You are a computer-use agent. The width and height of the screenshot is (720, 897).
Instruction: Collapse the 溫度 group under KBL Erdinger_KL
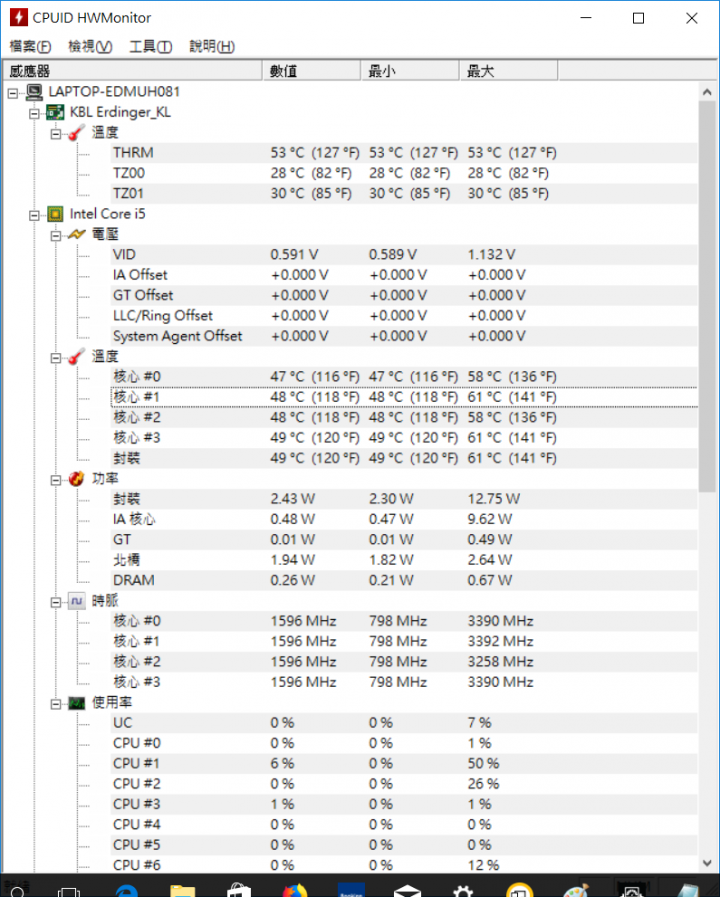click(55, 134)
